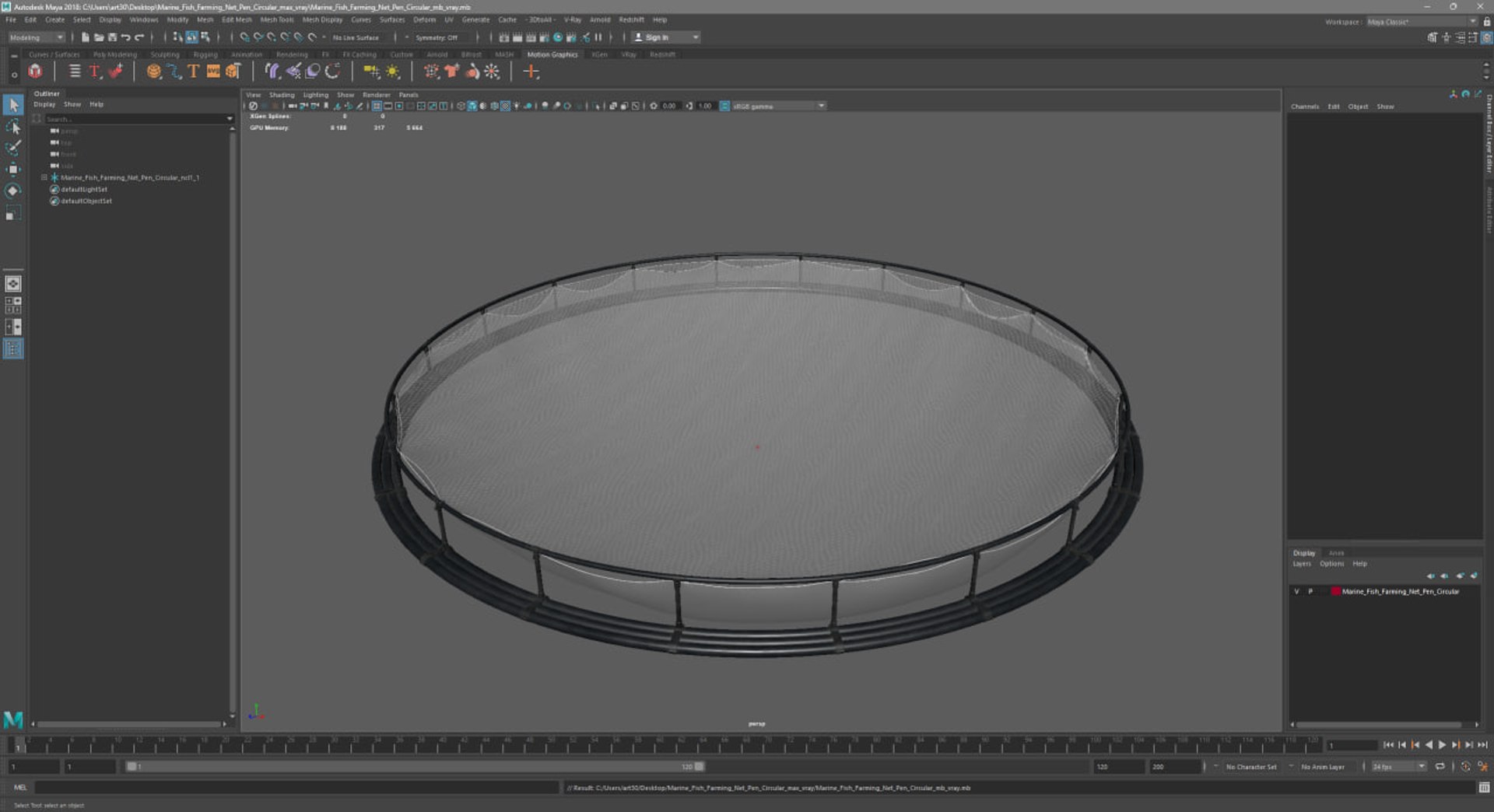Screen dimensions: 1494x812
Task: Select single-pane layout icon
Action: (13, 284)
